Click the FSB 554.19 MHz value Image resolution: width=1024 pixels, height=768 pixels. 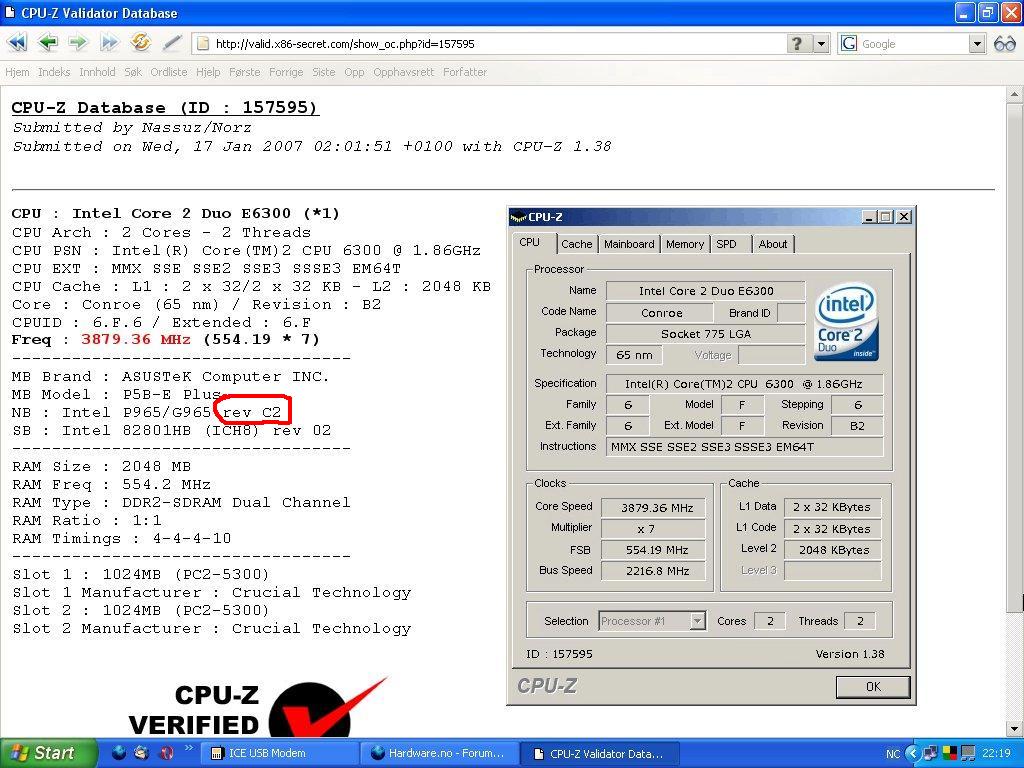(x=654, y=550)
